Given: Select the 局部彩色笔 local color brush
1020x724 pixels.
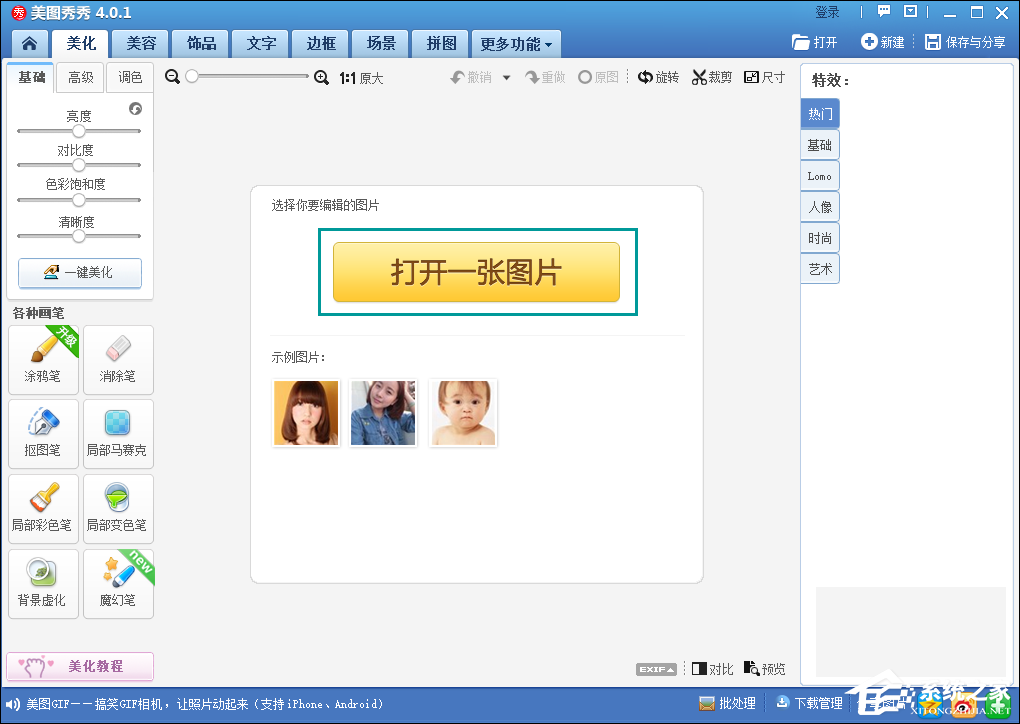Looking at the screenshot, I should pyautogui.click(x=43, y=509).
